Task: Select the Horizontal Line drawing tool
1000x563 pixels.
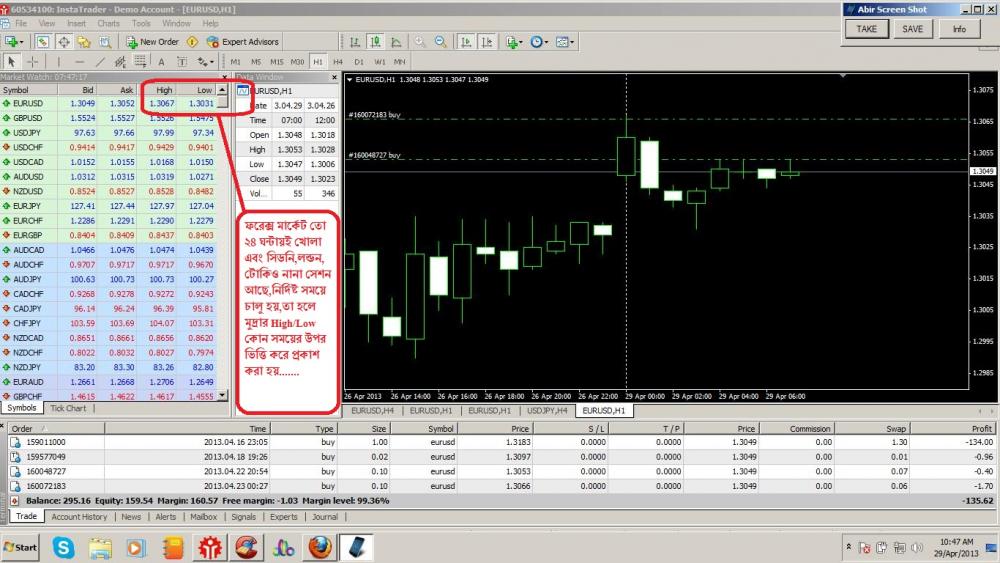Action: [79, 62]
